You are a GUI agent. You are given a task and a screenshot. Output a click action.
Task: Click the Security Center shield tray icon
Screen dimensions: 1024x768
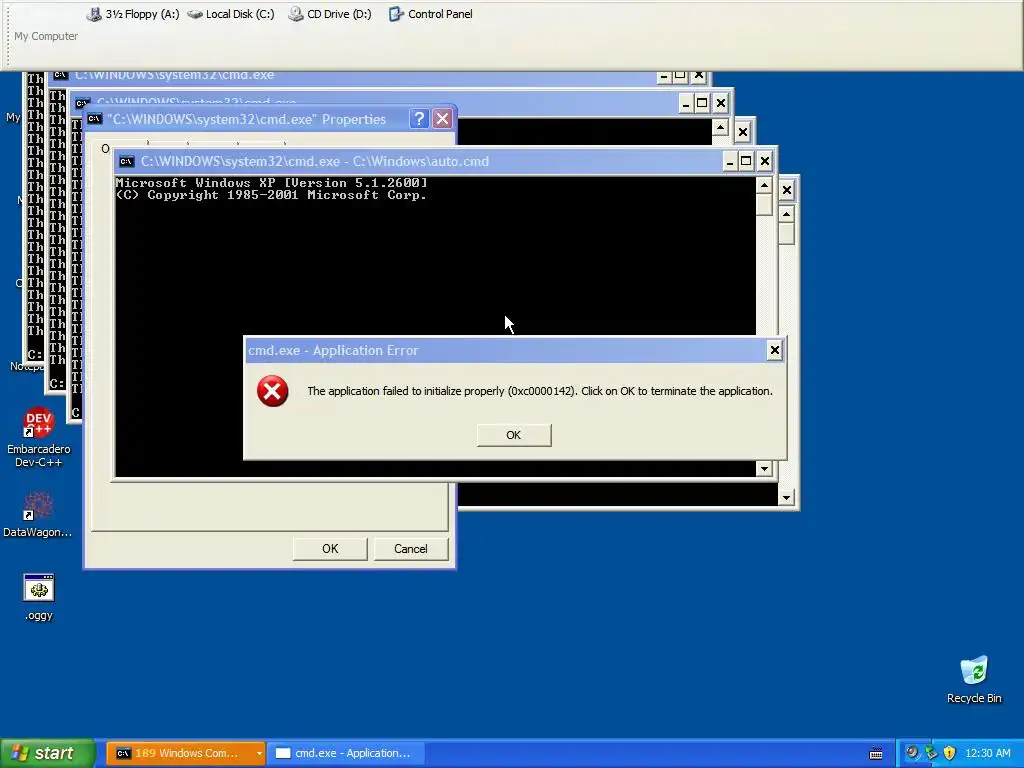pos(950,753)
